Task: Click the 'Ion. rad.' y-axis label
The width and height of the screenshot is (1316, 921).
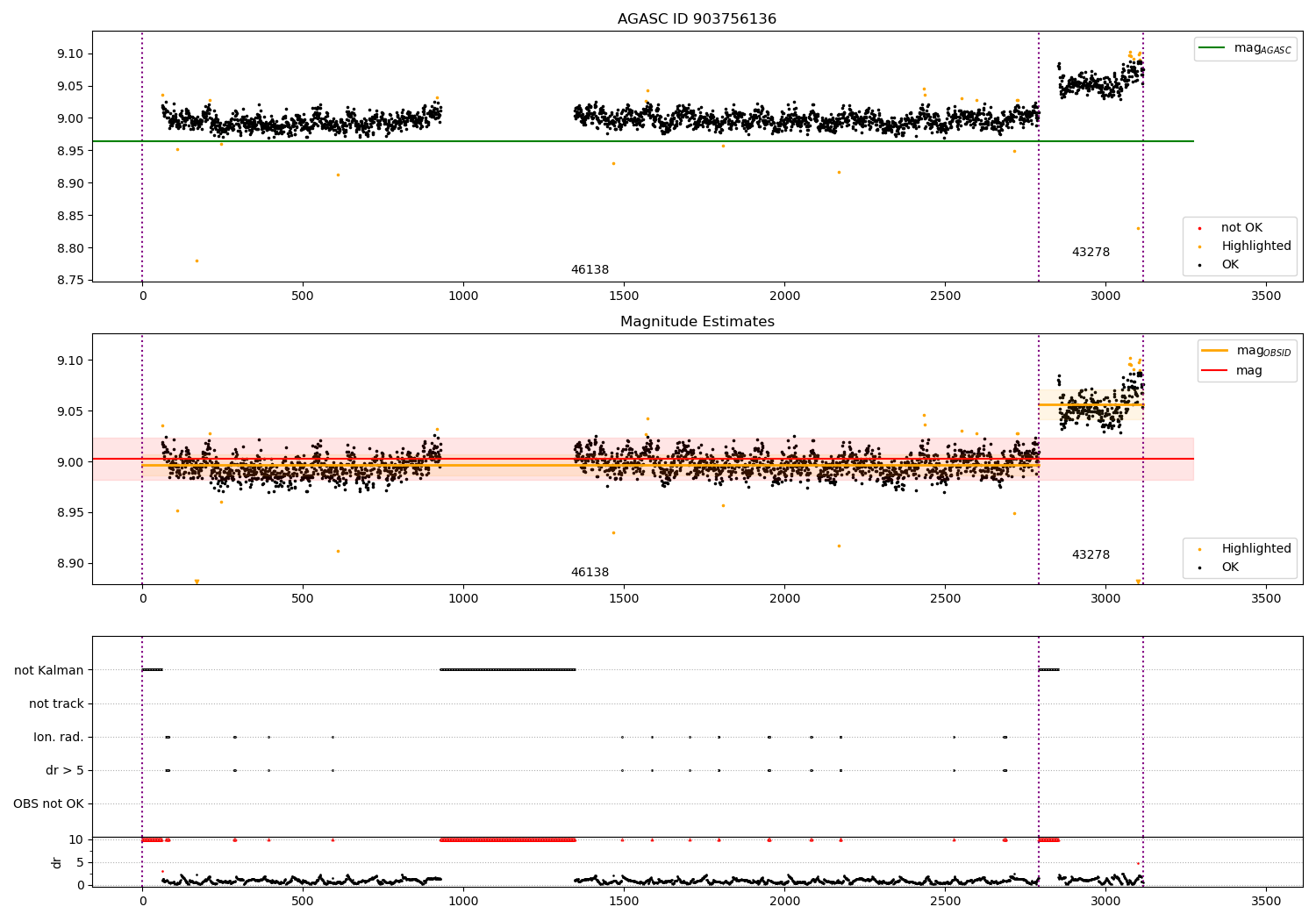Action: (x=59, y=737)
